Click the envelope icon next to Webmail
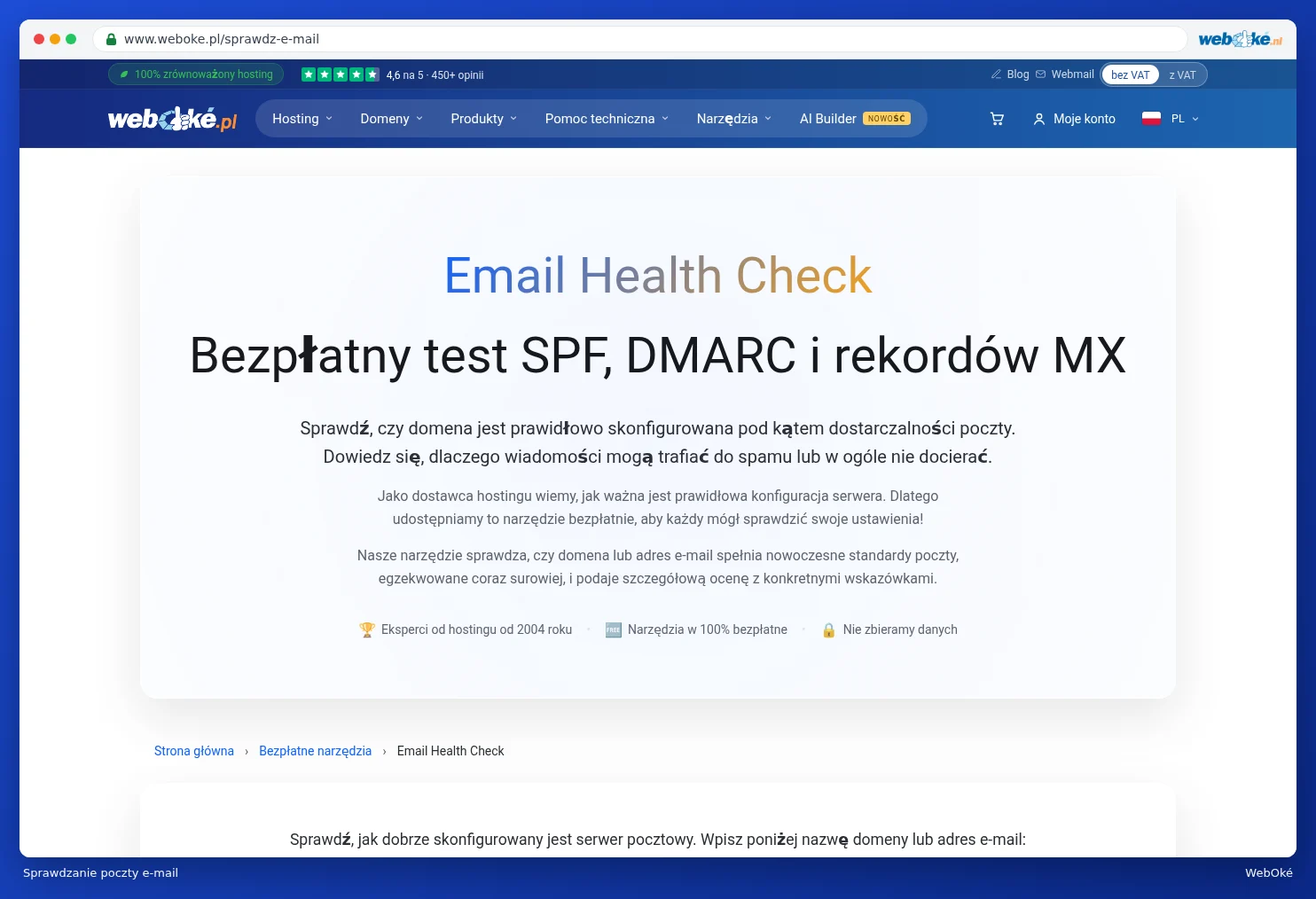The image size is (1316, 899). pyautogui.click(x=1041, y=74)
